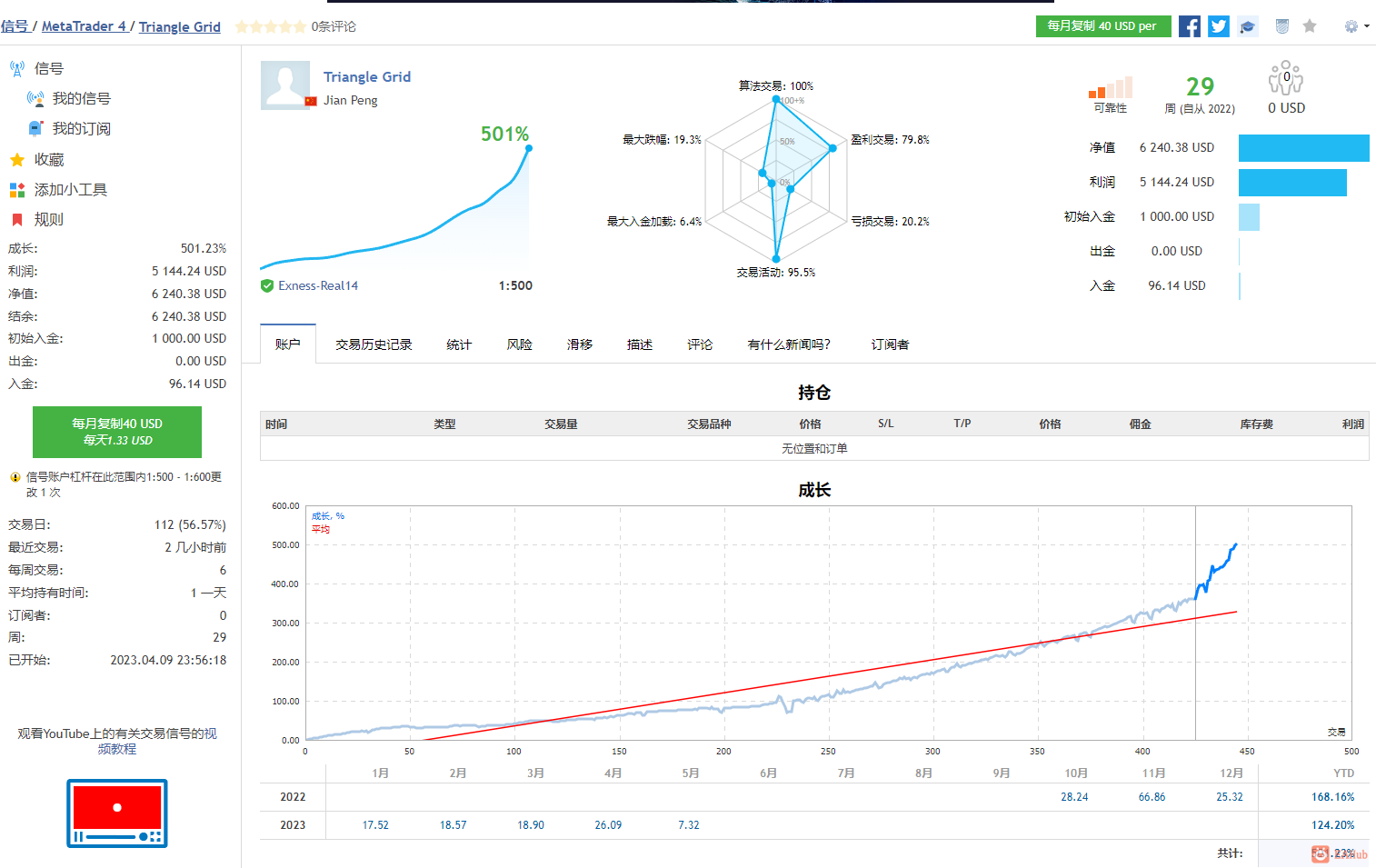The width and height of the screenshot is (1376, 868).
Task: Open the Triangle Grid breadcrumb link
Action: (180, 26)
